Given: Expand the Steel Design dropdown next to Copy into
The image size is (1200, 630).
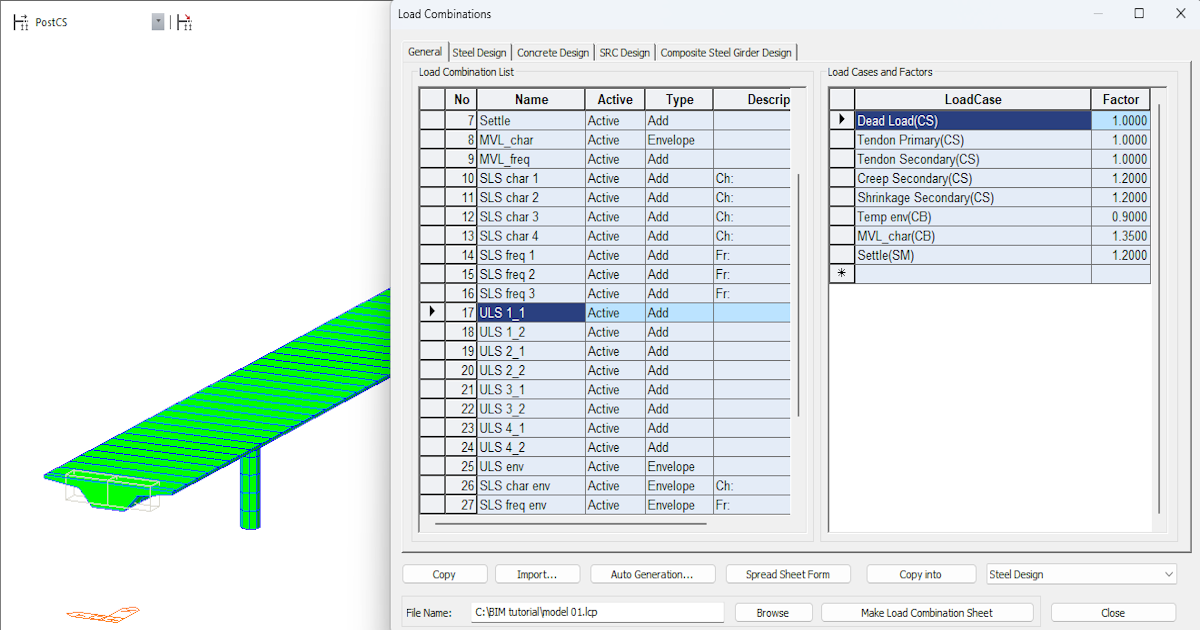Looking at the screenshot, I should [x=1169, y=574].
